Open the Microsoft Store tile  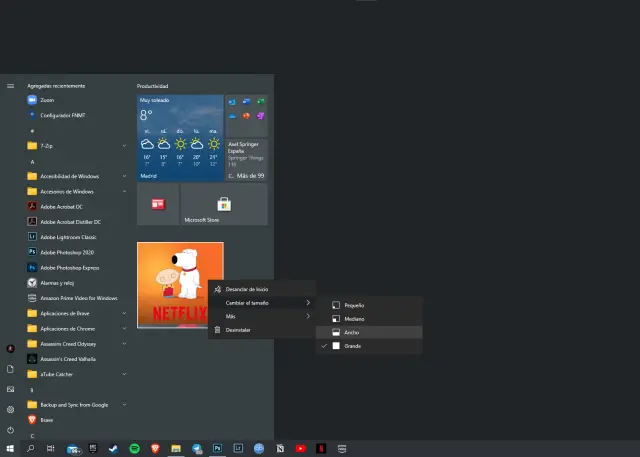(x=225, y=205)
